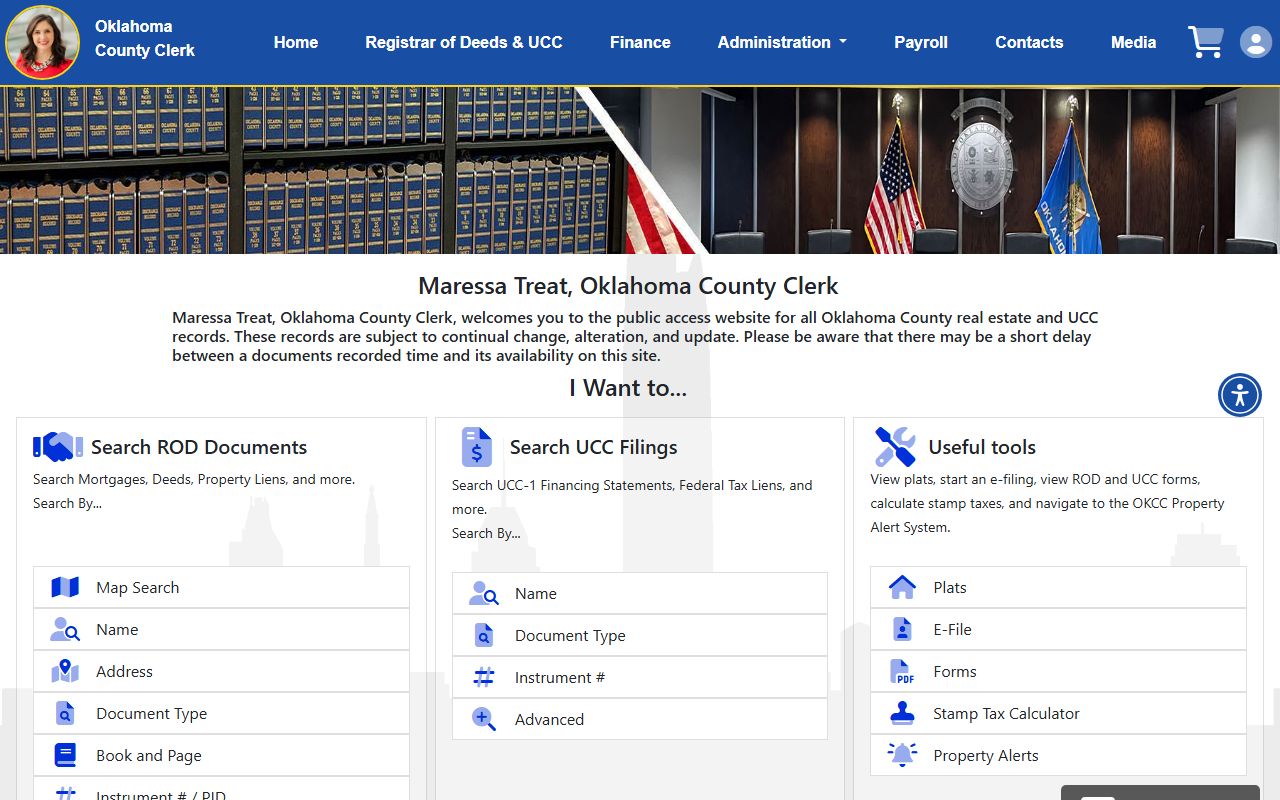This screenshot has height=800, width=1280.
Task: Select Map Search under ROD Documents
Action: pyautogui.click(x=221, y=587)
